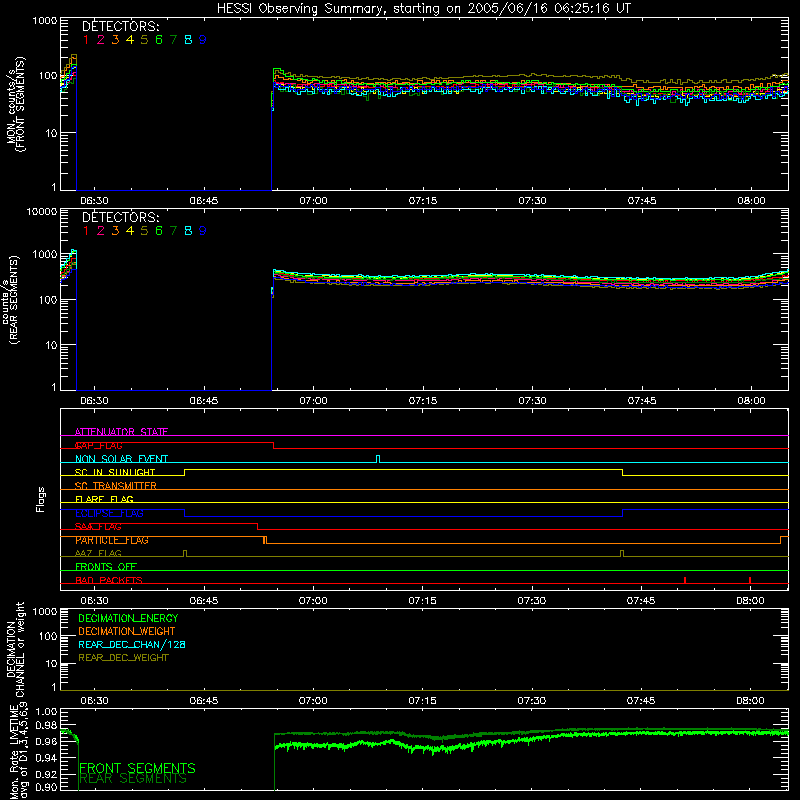Click the ATTENUATOR_STATE flag label
Screen dimensions: 800x800
pyautogui.click(x=121, y=432)
